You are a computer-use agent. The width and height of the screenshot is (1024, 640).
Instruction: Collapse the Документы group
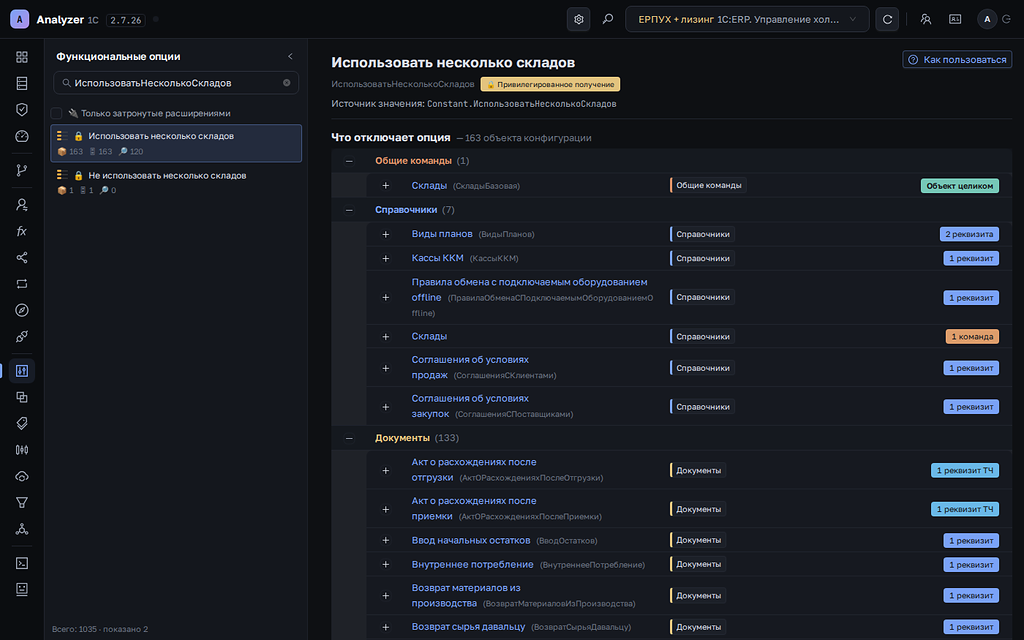pos(349,438)
